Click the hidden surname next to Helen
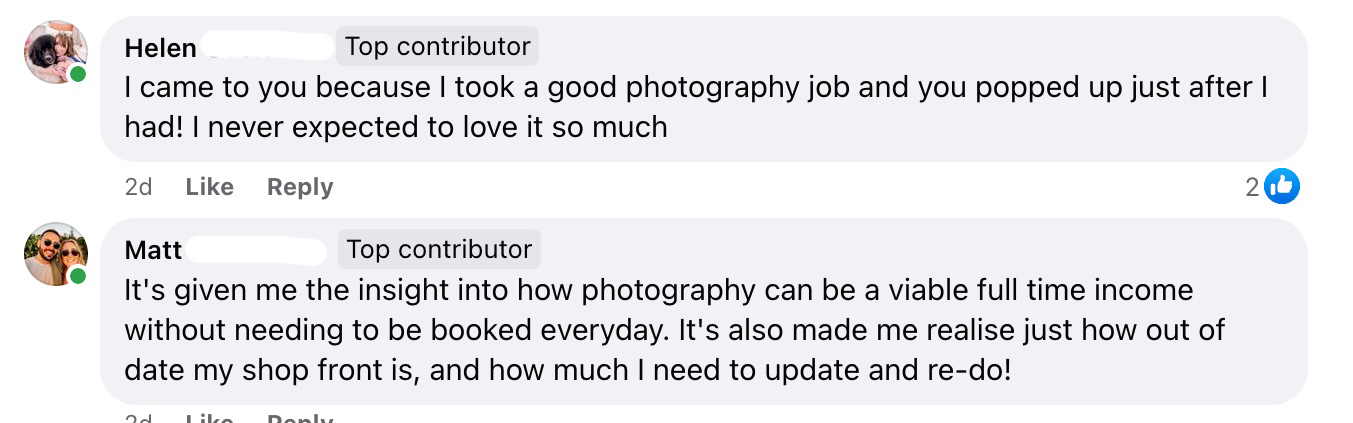Viewport: 1353px width, 423px height. tap(266, 47)
